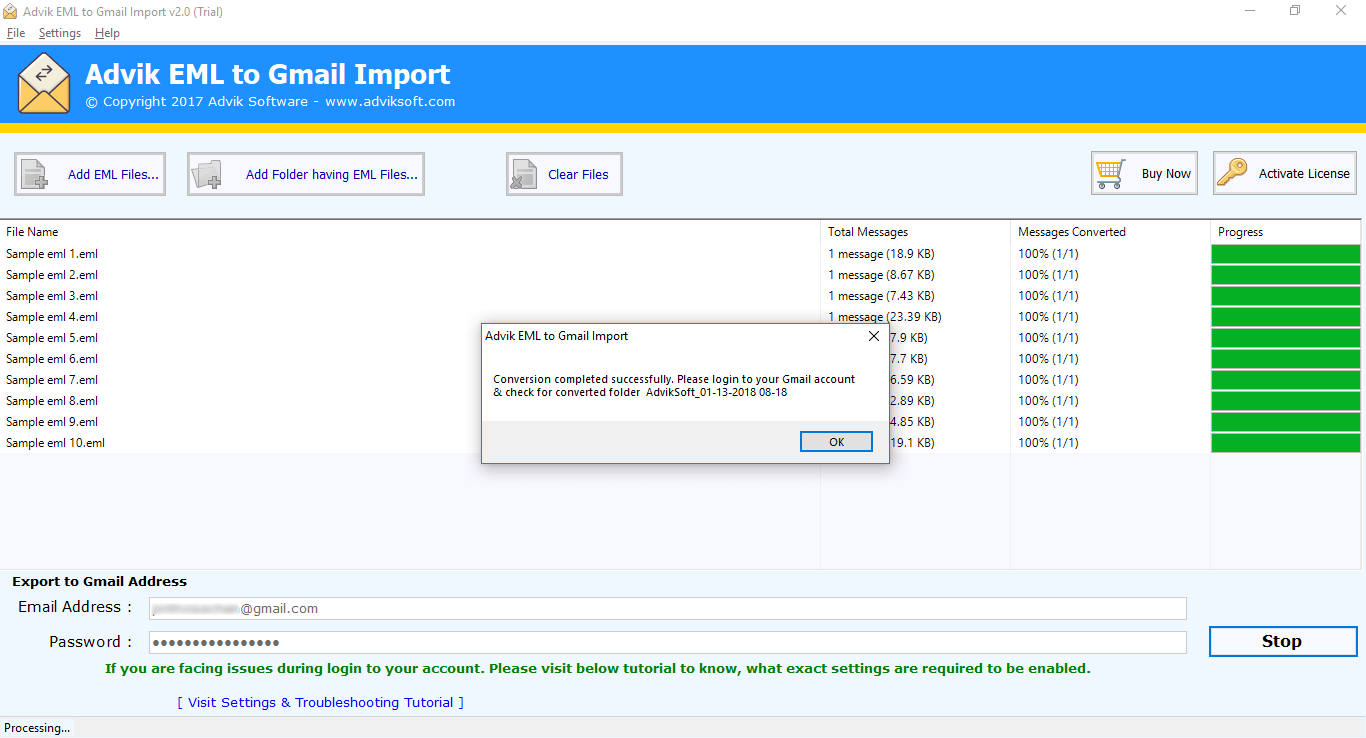Click the www.adviksoft.com text in the banner
Image resolution: width=1366 pixels, height=738 pixels.
point(390,101)
